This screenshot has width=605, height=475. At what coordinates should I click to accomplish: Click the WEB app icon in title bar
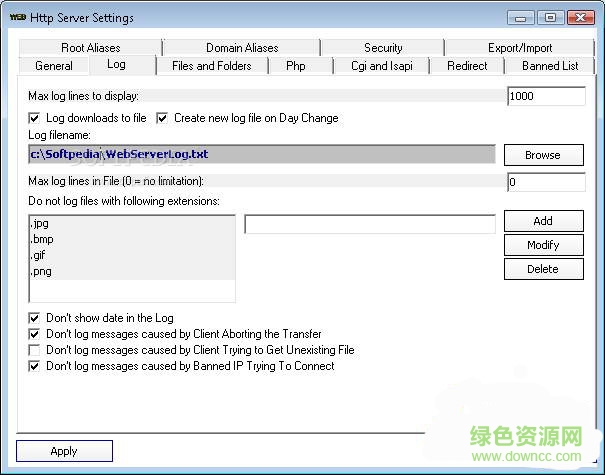17,18
